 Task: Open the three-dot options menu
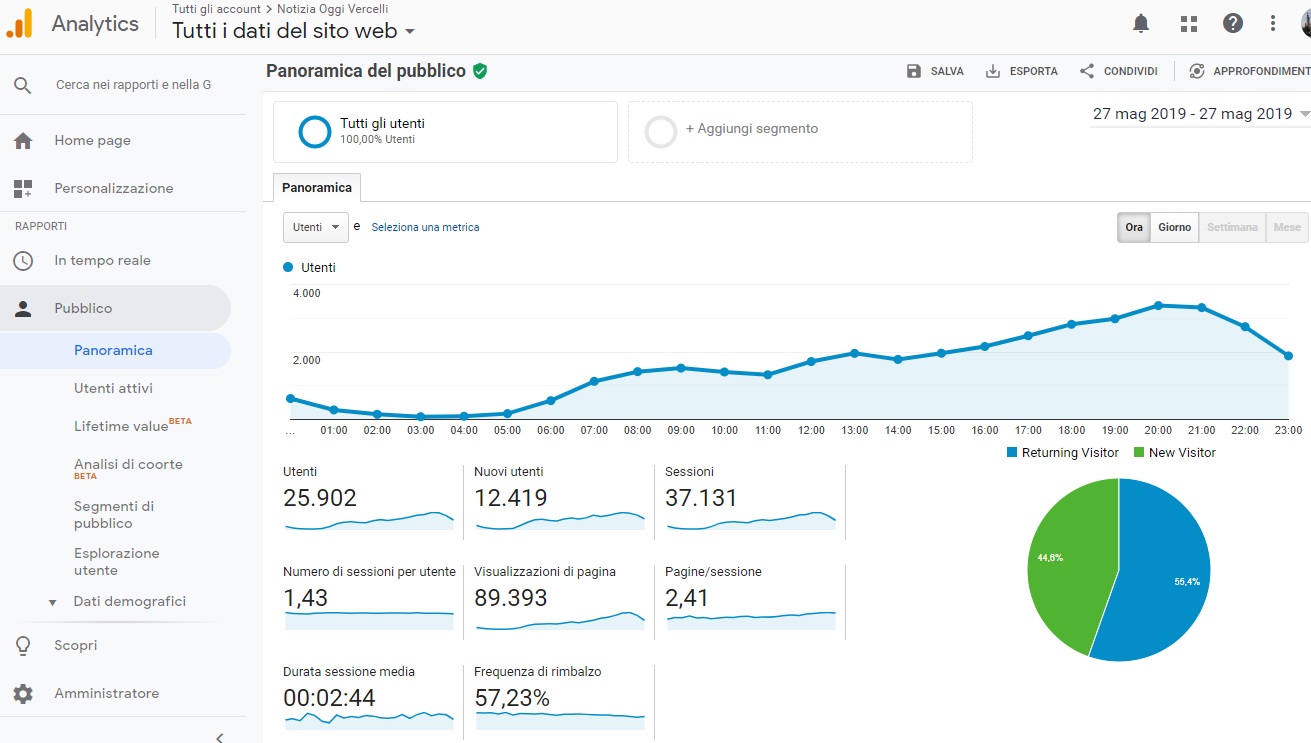pyautogui.click(x=1273, y=24)
